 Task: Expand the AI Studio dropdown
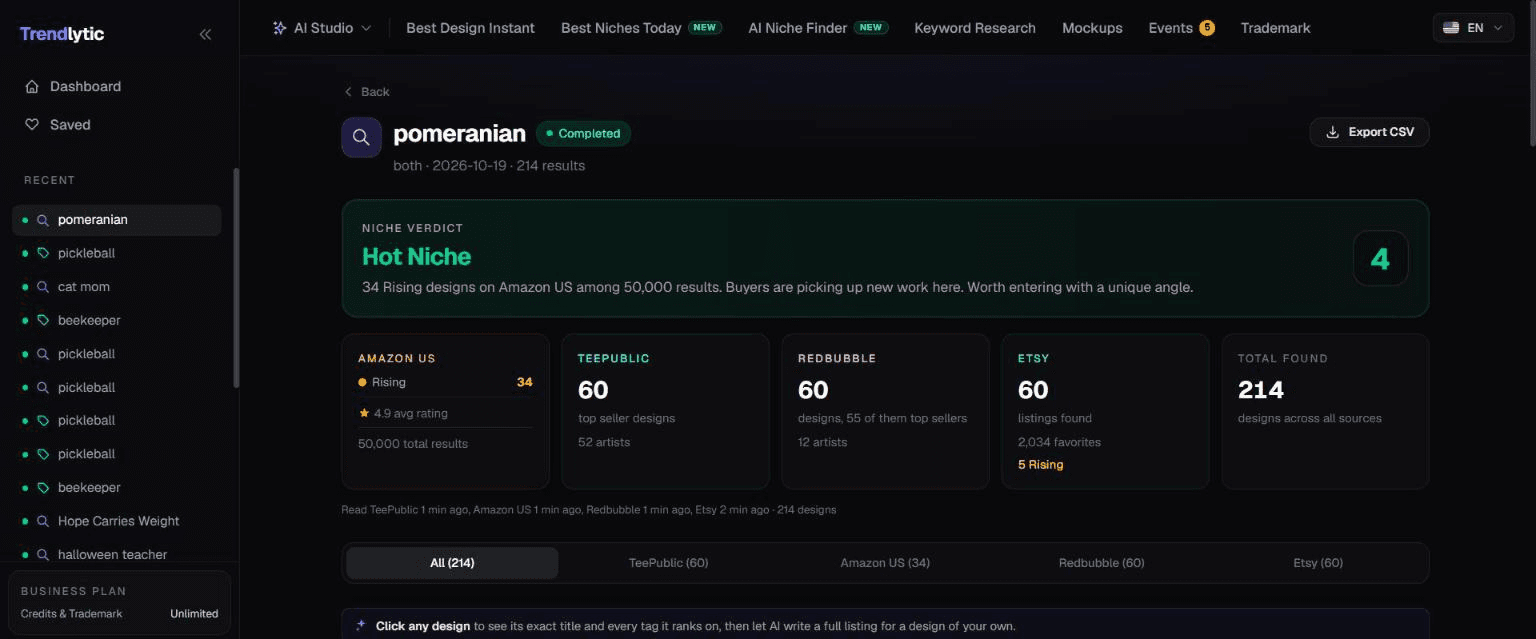pyautogui.click(x=322, y=28)
